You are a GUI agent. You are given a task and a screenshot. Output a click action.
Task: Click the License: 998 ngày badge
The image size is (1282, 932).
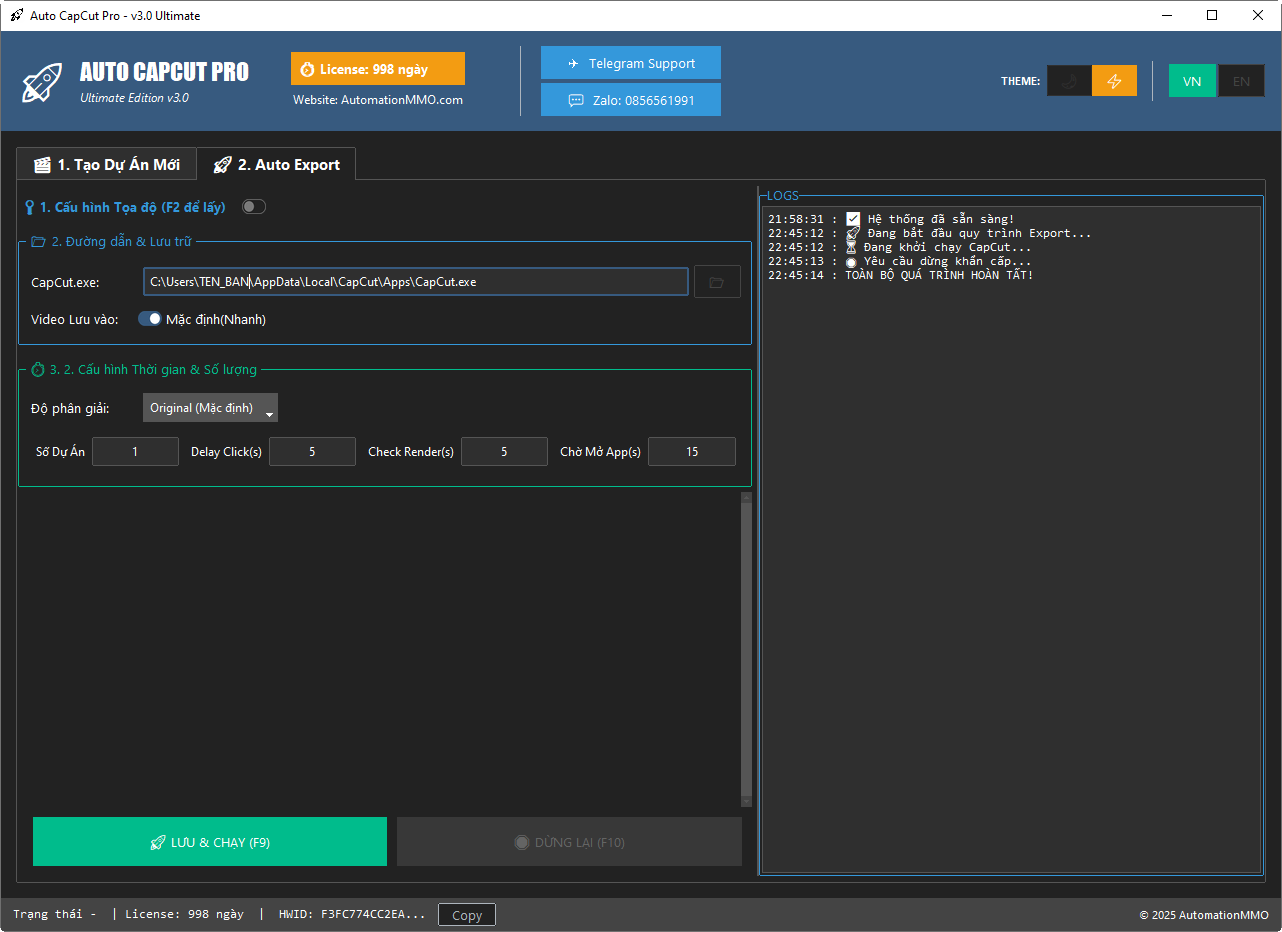point(378,69)
